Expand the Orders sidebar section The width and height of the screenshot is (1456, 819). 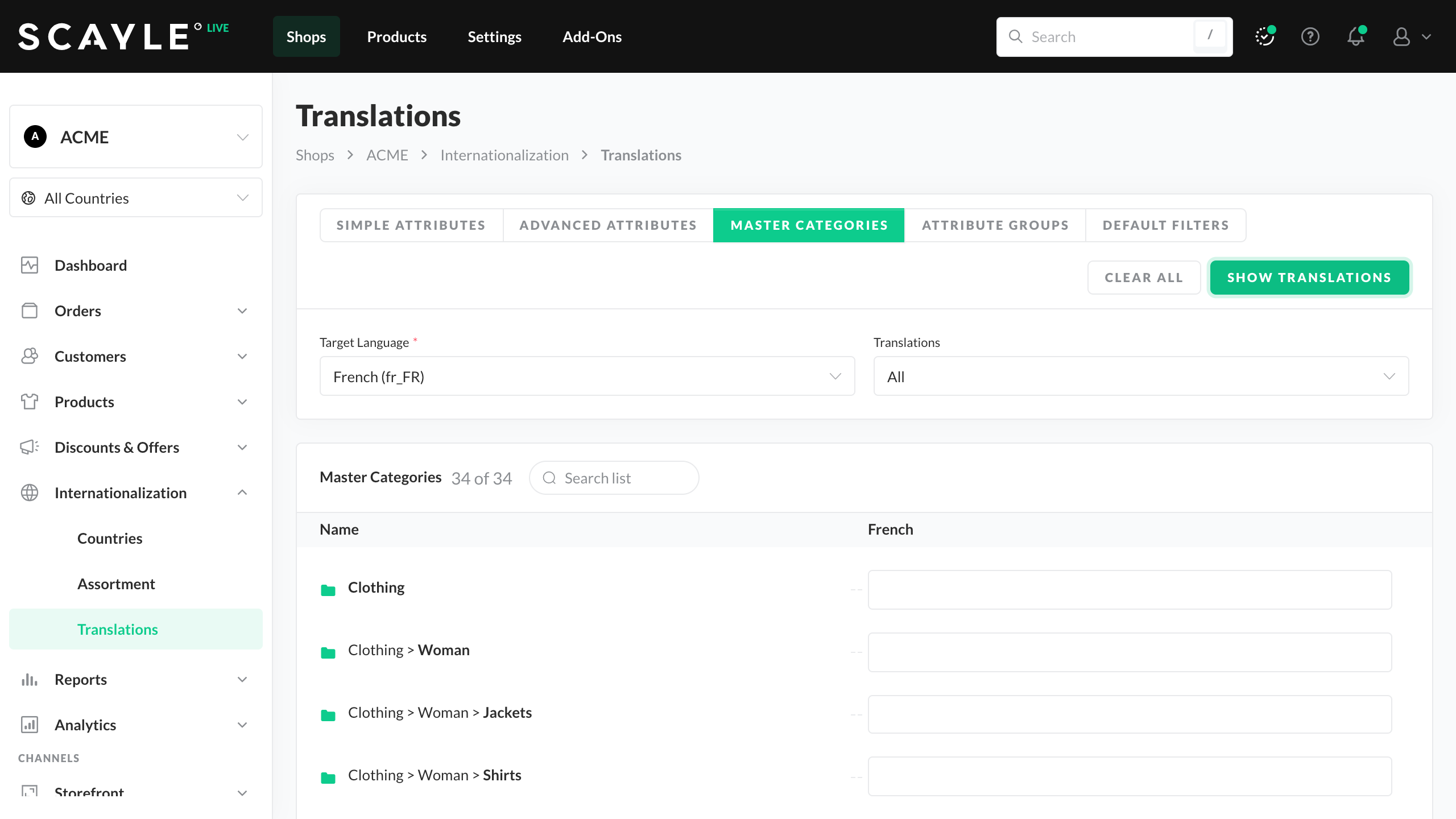point(242,311)
